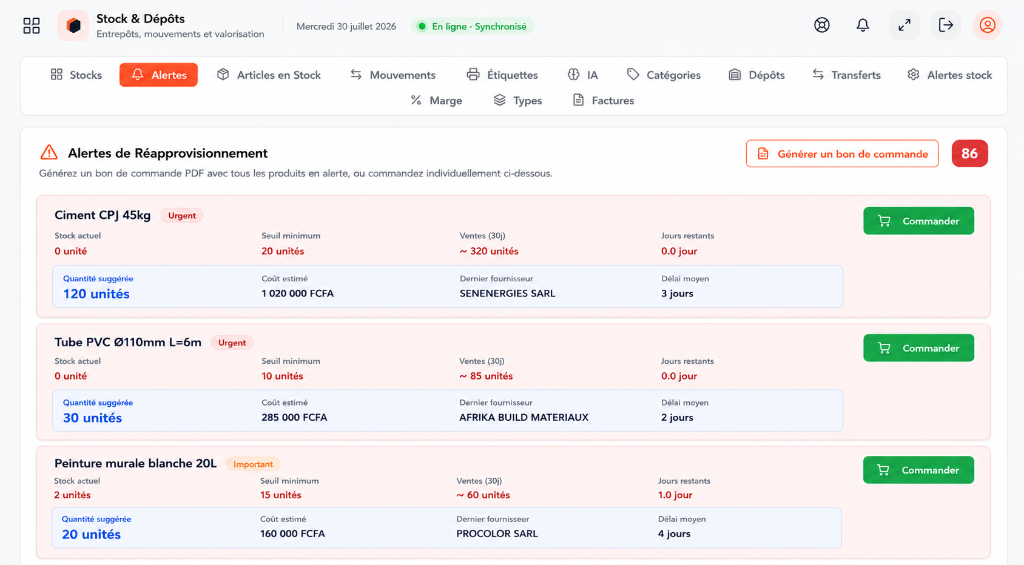Click the Important badge on Peinture murale
Screen dimensions: 1024x565
(x=253, y=464)
